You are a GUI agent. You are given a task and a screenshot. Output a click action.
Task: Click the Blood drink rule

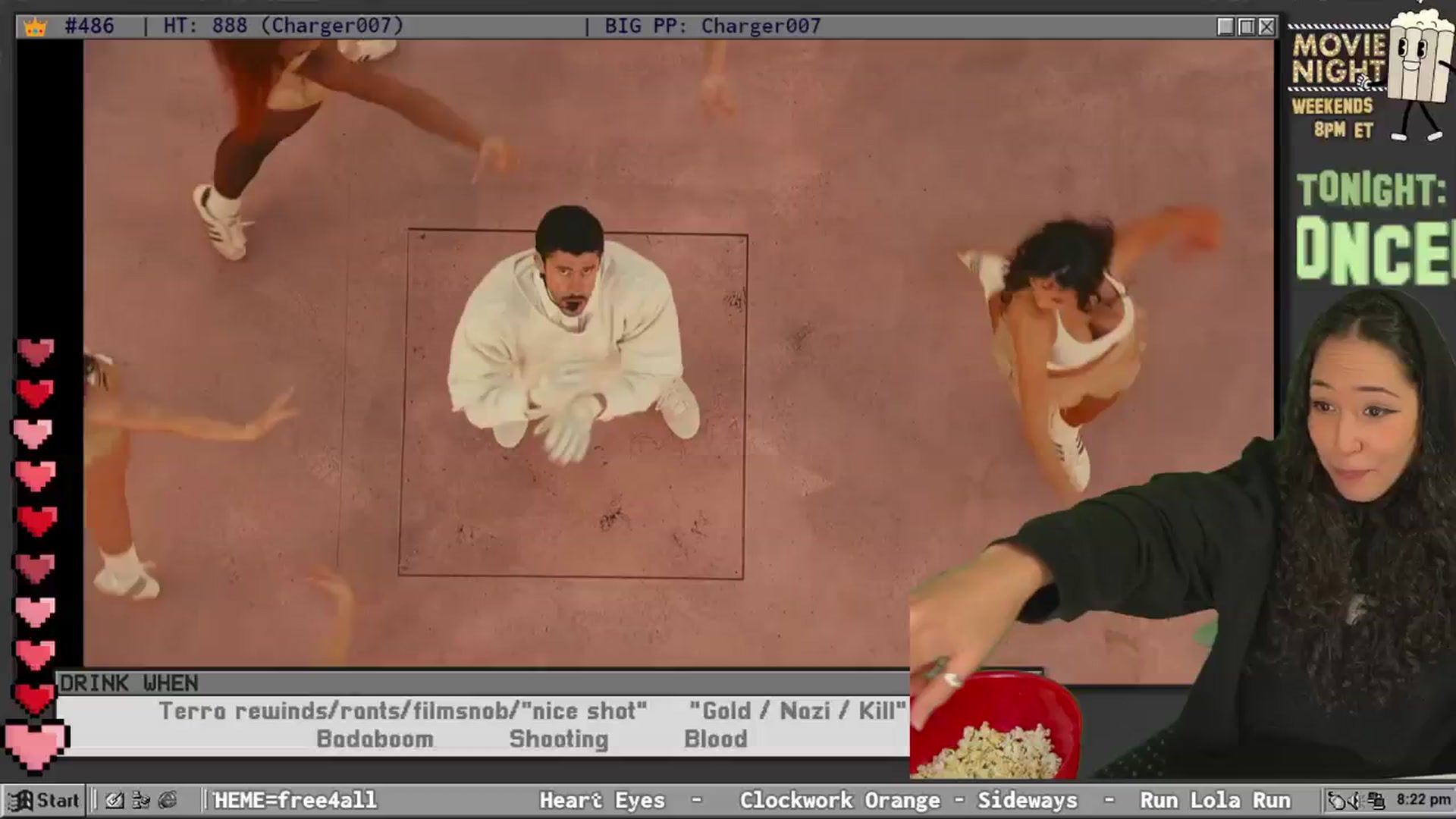[x=715, y=739]
